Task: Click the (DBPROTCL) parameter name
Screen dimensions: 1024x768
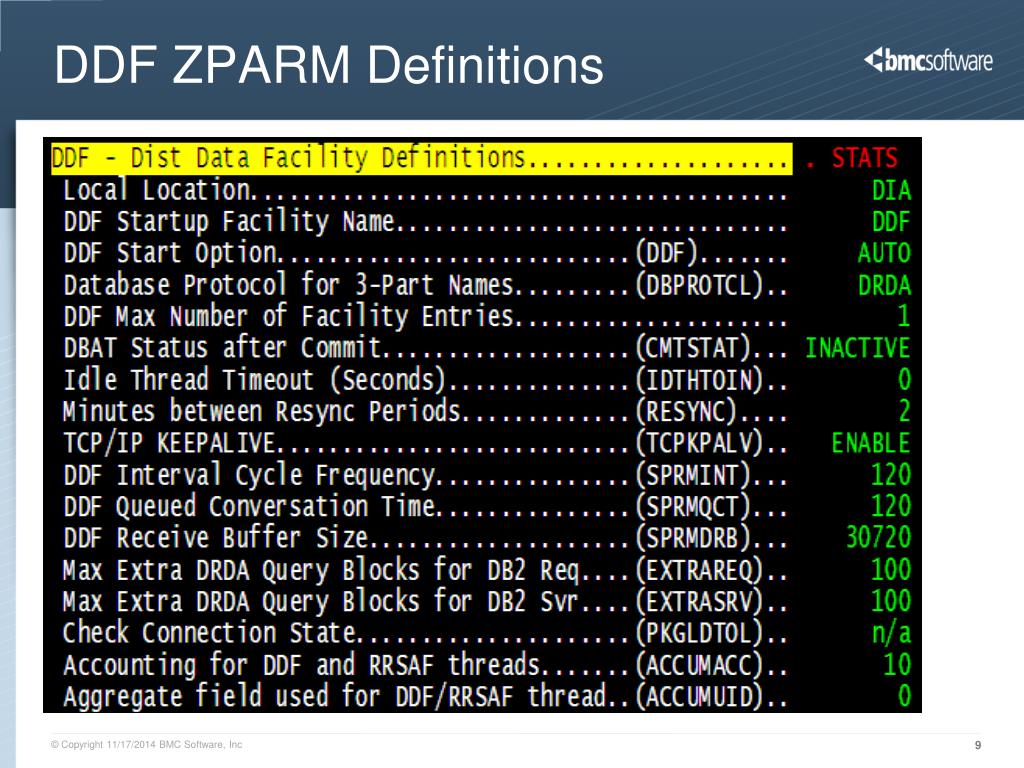Action: pyautogui.click(x=699, y=285)
